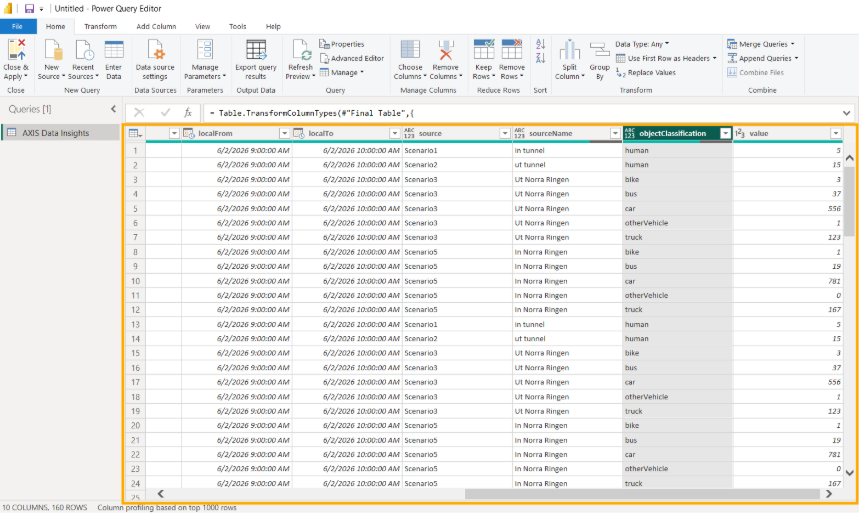Click the horizontal scrollbar left arrow

[161, 494]
